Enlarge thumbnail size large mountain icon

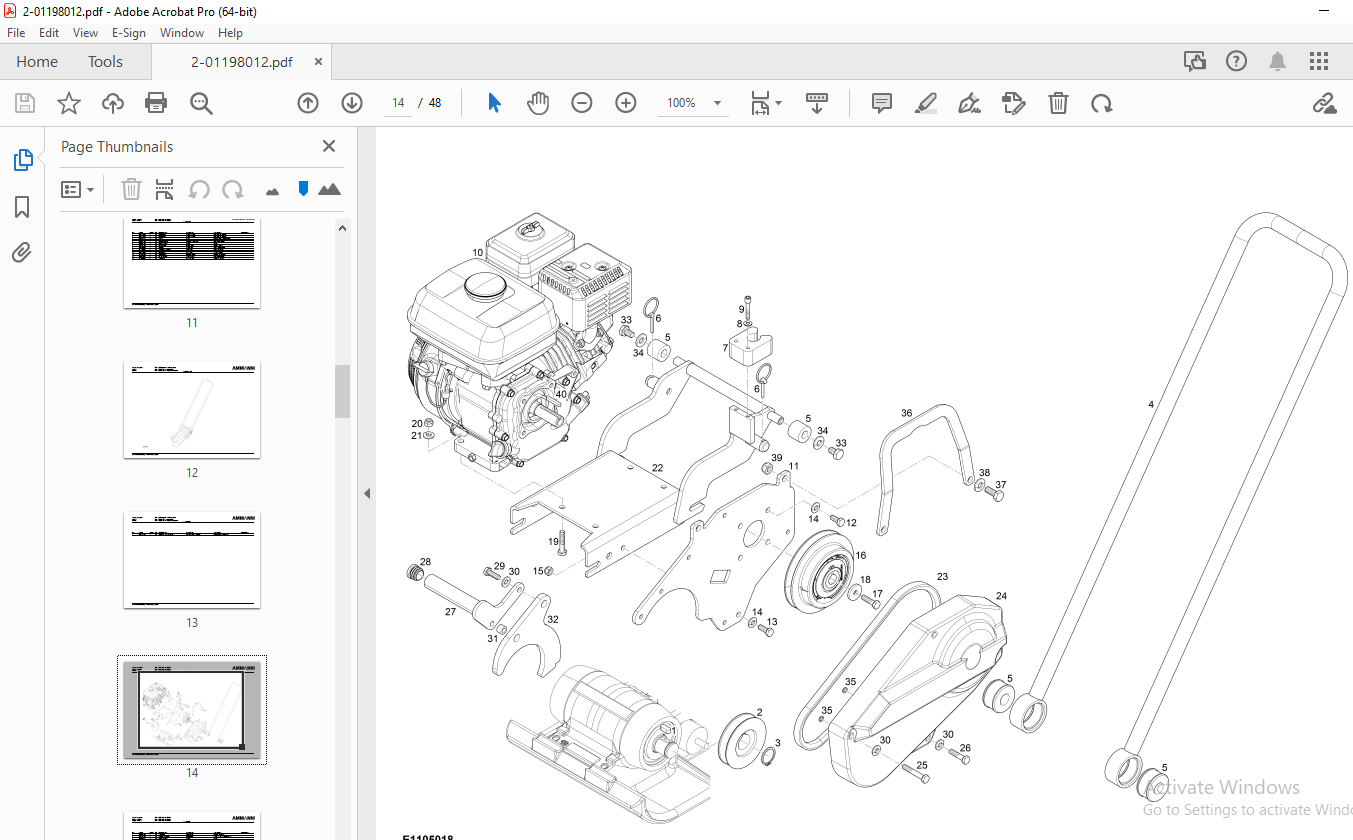329,189
